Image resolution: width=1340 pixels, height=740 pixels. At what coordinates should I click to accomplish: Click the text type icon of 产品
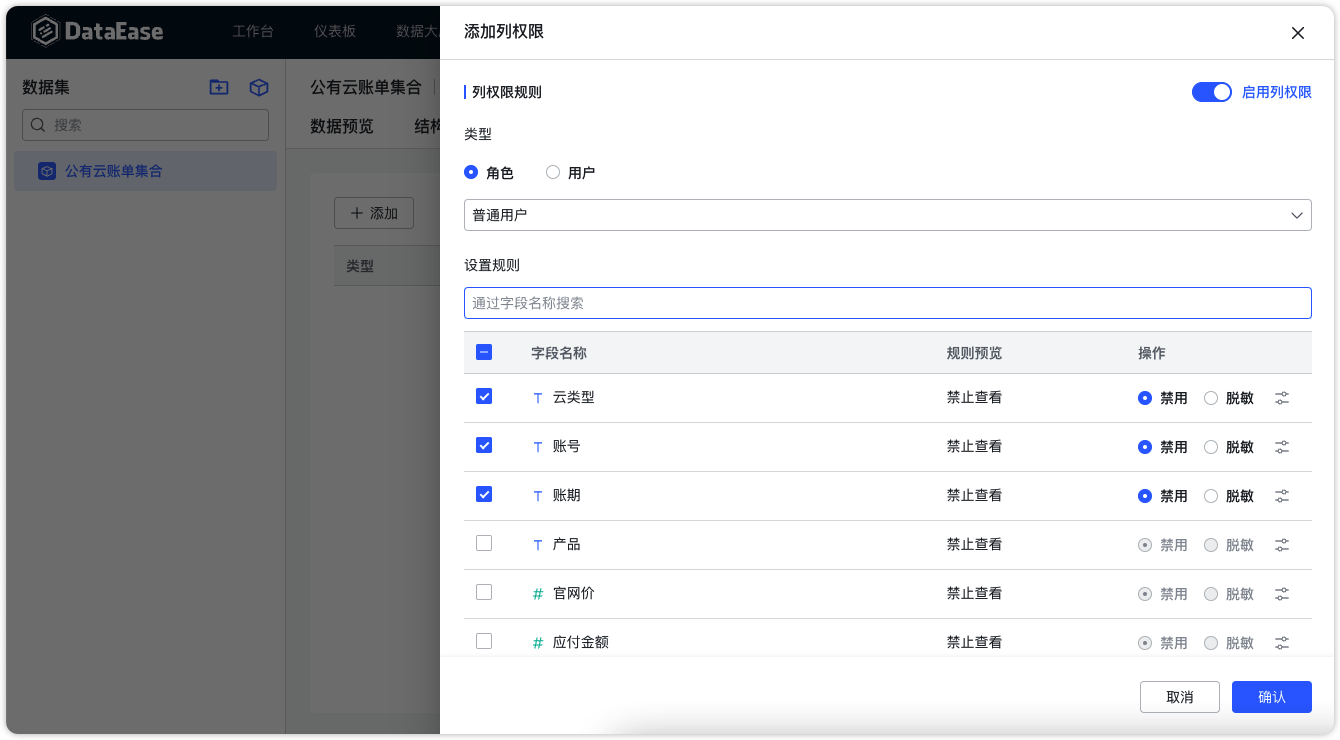pos(538,545)
